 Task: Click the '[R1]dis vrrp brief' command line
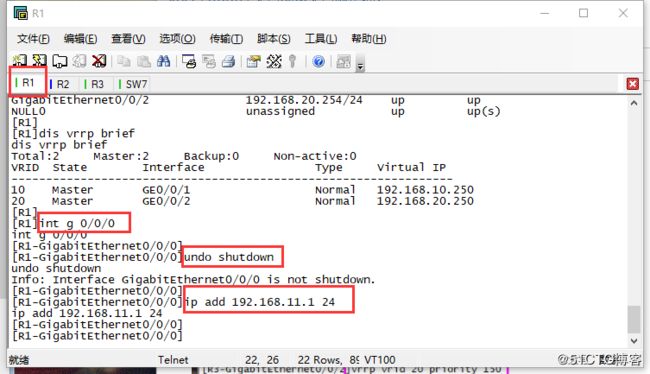73,134
